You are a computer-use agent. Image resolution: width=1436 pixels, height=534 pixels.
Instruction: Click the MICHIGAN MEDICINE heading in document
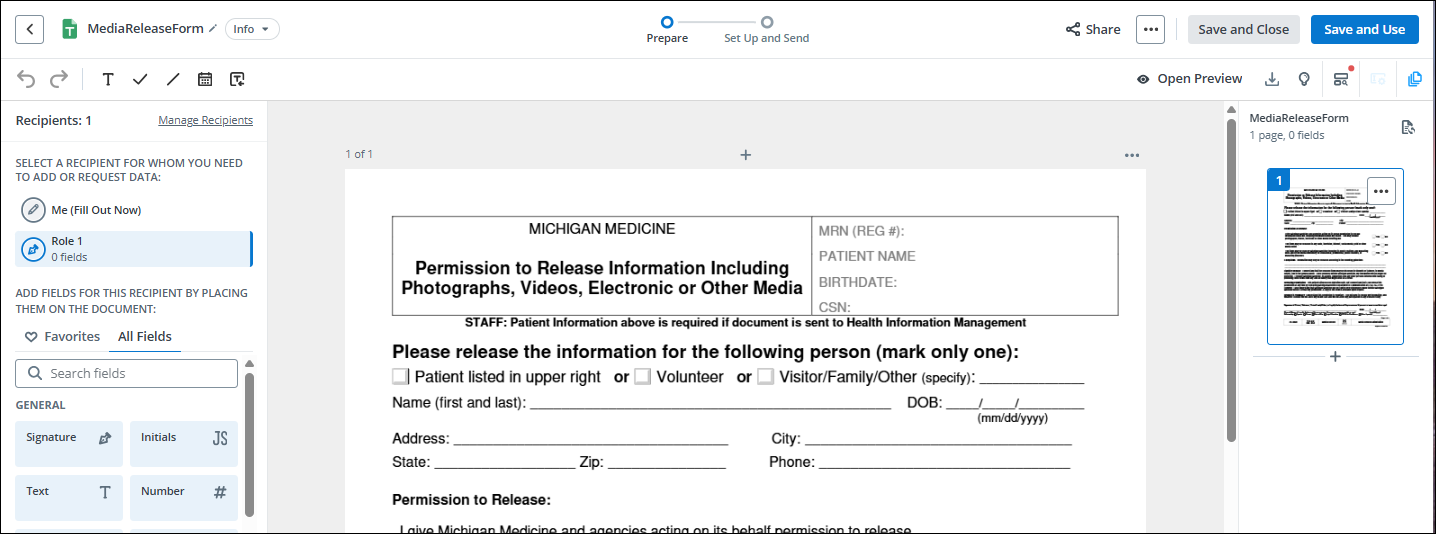tap(602, 229)
